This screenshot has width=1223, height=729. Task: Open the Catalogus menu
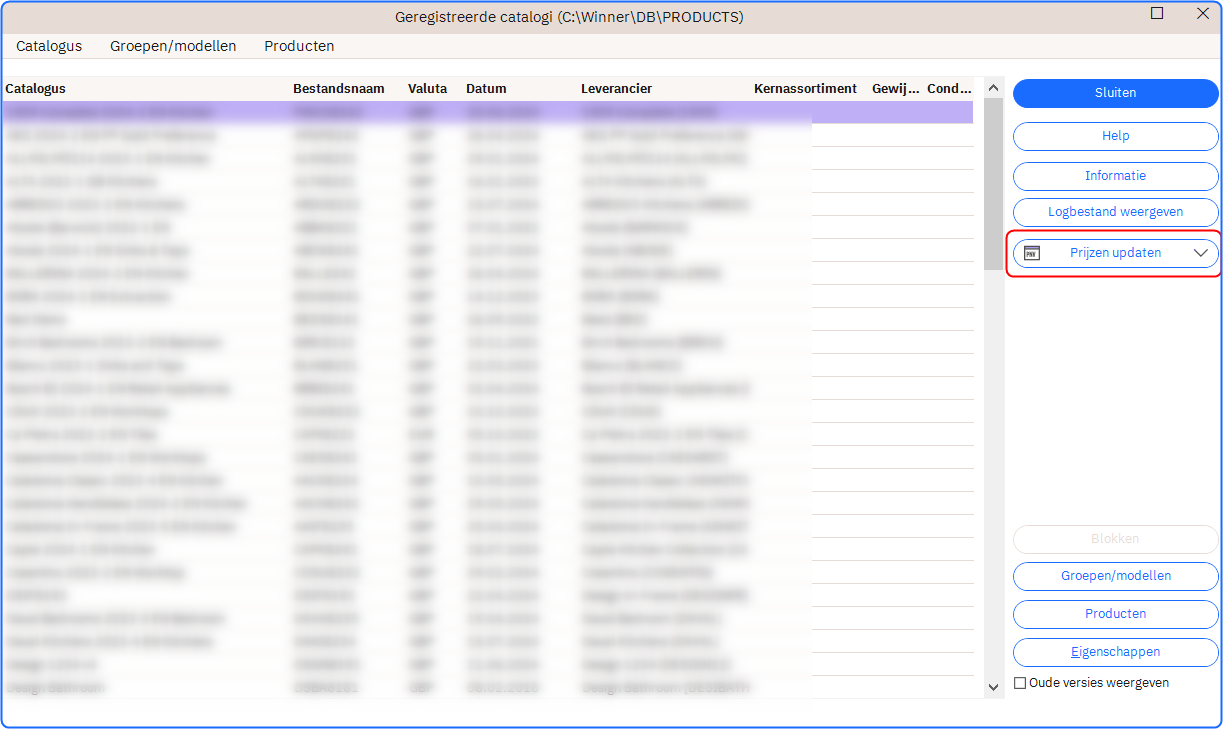49,46
